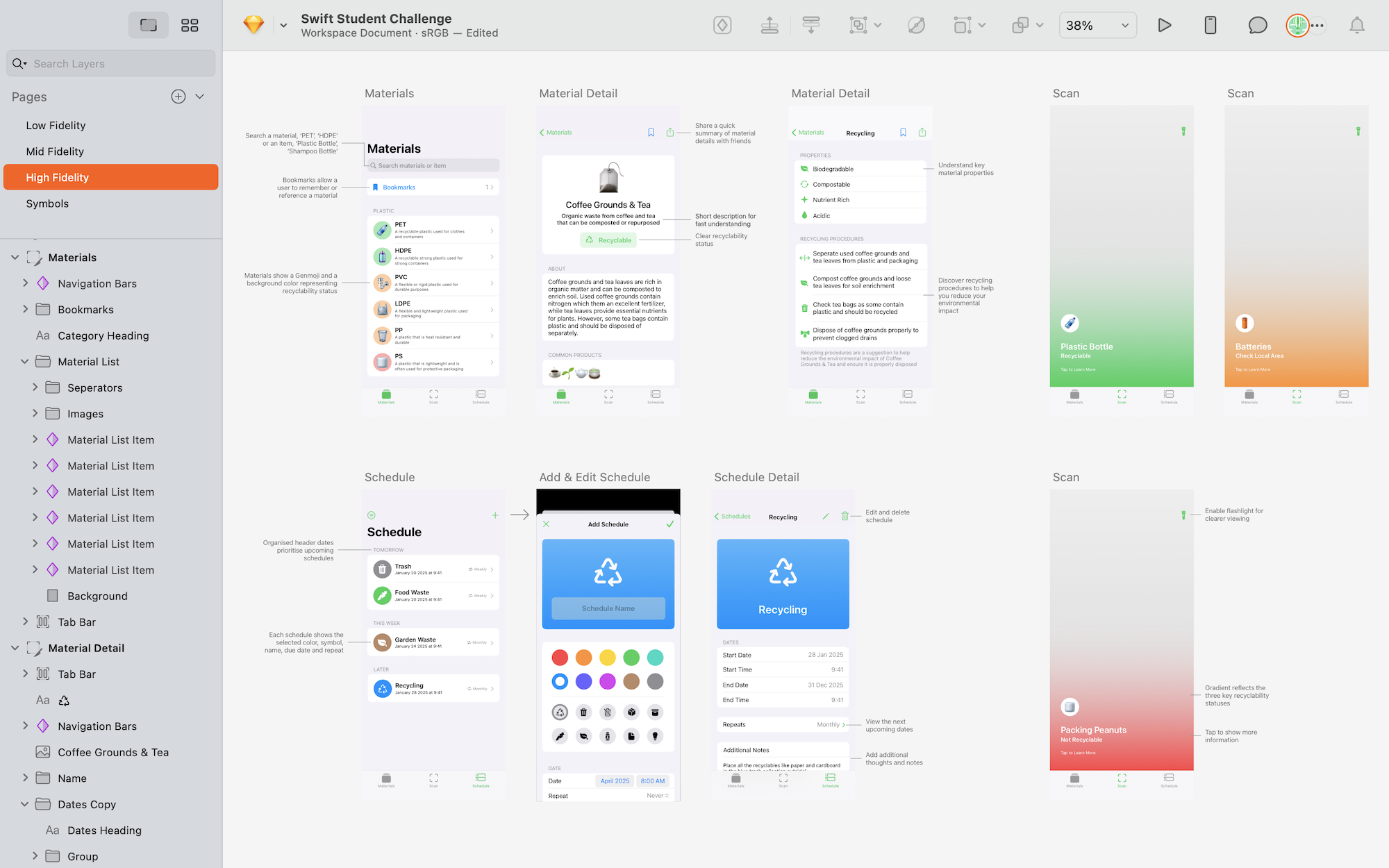
Task: Click the Add page plus icon
Action: (178, 97)
